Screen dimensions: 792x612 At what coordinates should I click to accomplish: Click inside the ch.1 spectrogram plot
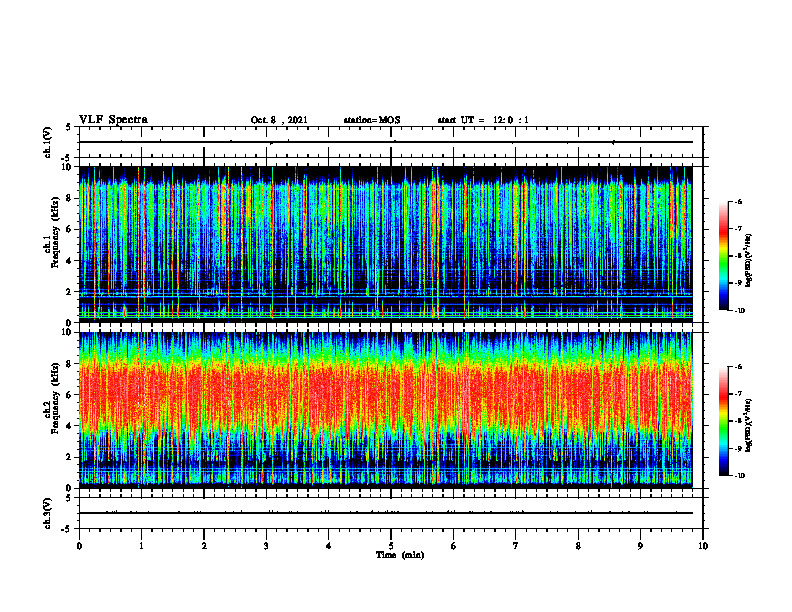386,244
